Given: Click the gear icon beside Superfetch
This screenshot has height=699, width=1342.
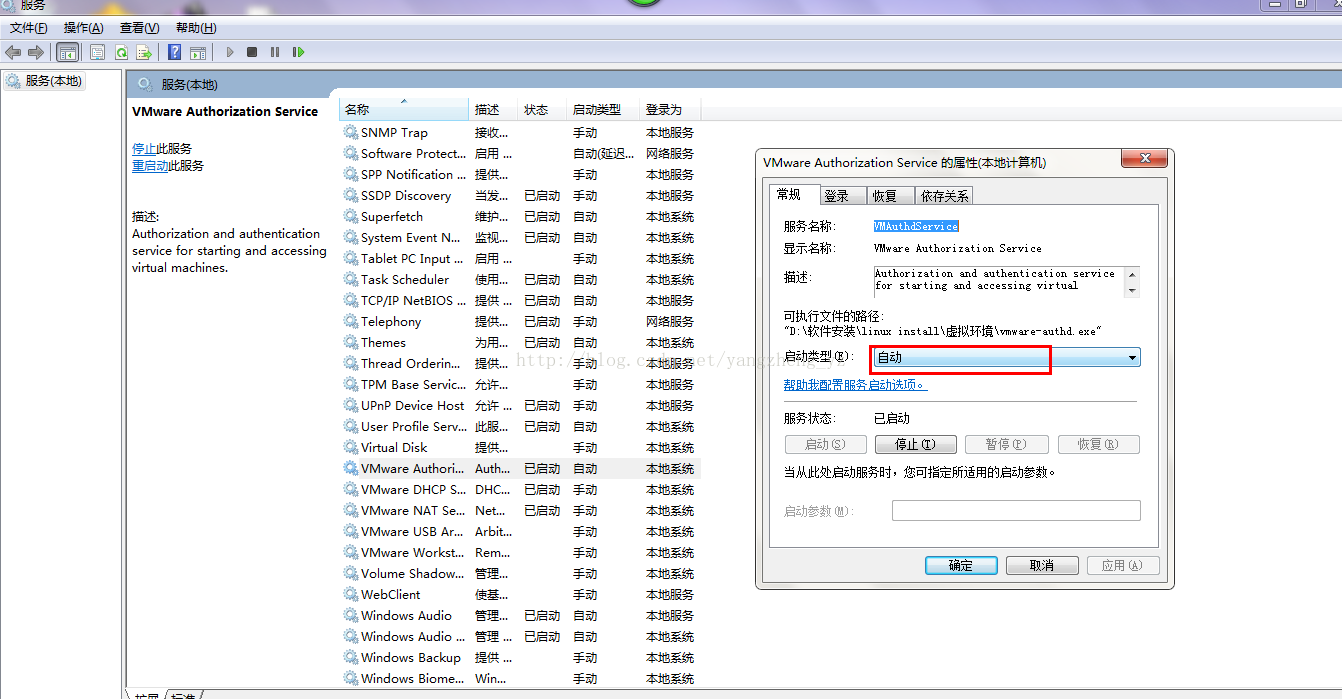Looking at the screenshot, I should pos(351,216).
